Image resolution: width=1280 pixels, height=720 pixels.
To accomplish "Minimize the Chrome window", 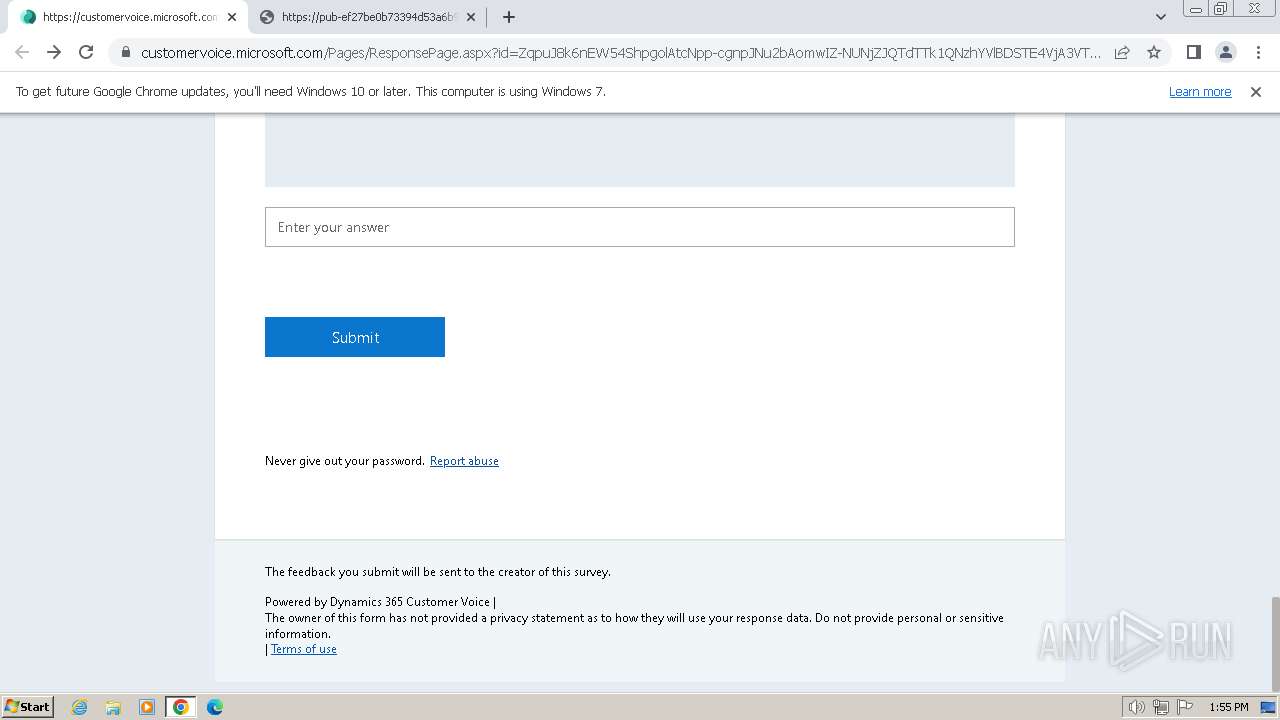I will (x=1196, y=8).
